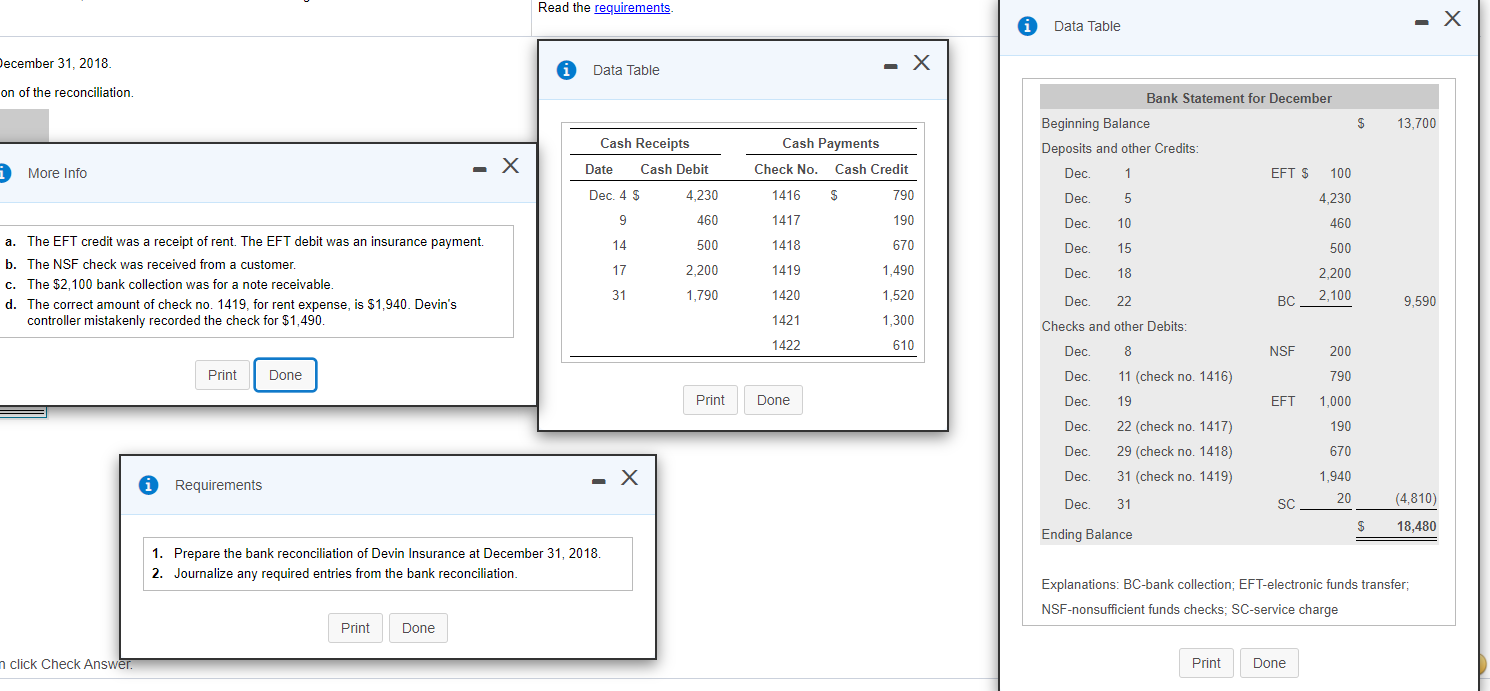Click info icon in Requirements dialog
This screenshot has height=691, width=1490.
pos(148,485)
